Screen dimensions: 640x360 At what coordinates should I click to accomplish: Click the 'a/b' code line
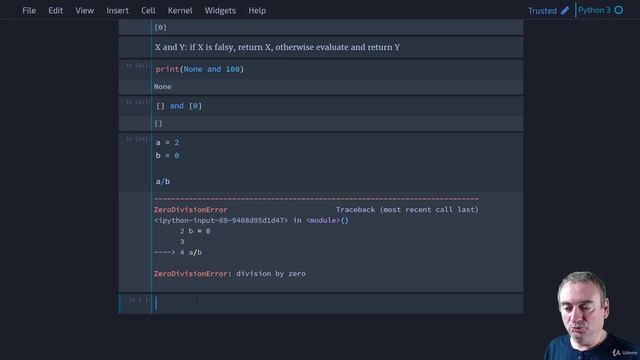pos(162,181)
